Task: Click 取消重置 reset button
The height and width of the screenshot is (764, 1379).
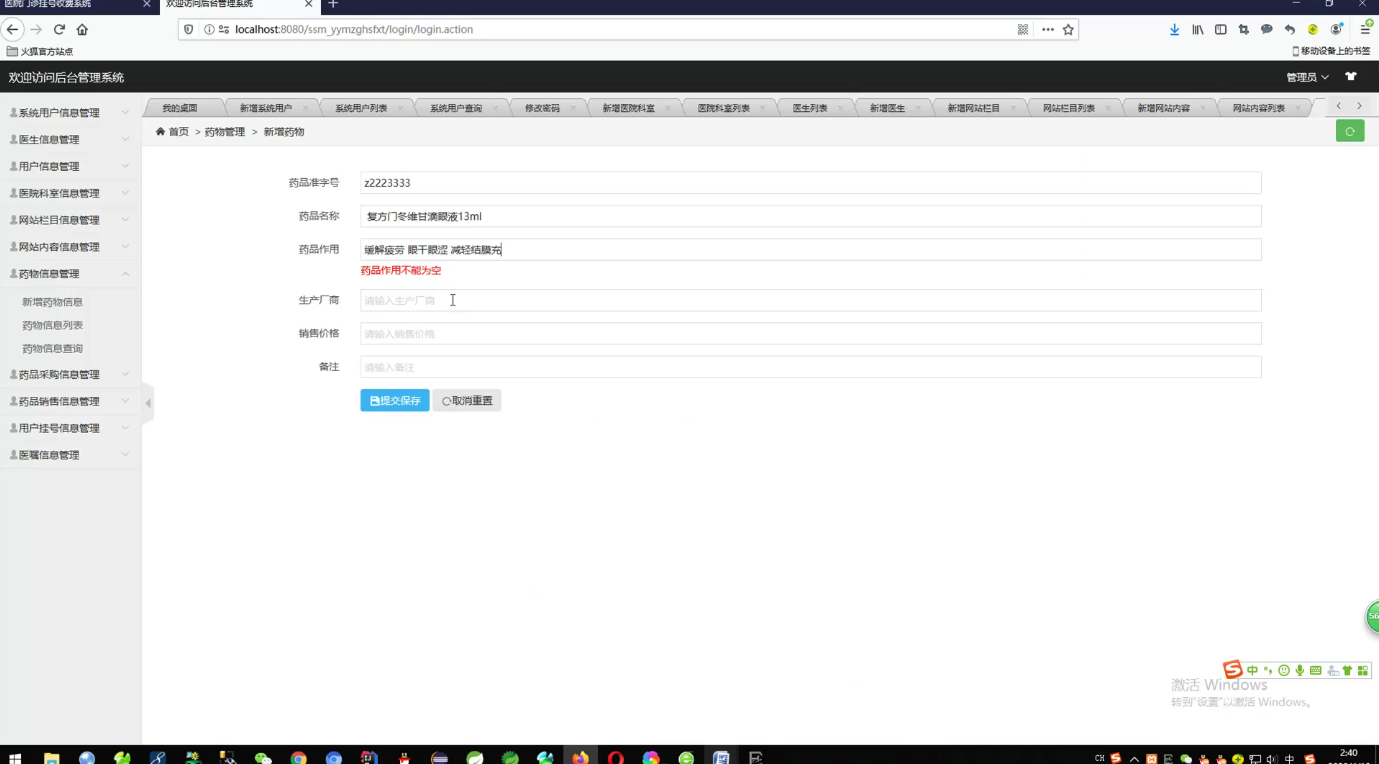Action: pos(467,400)
